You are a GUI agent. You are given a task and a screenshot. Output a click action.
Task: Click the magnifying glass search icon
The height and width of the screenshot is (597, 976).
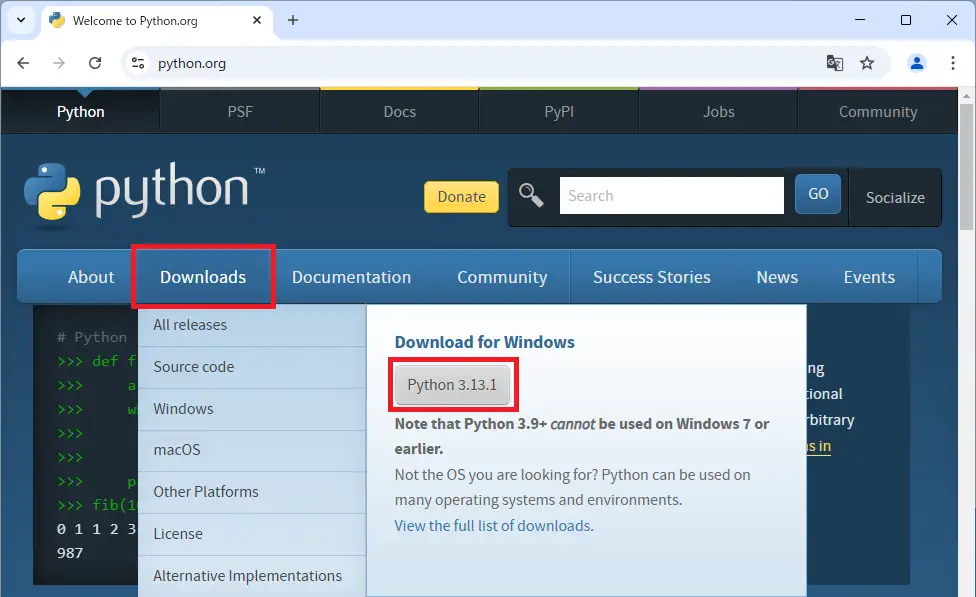[531, 195]
